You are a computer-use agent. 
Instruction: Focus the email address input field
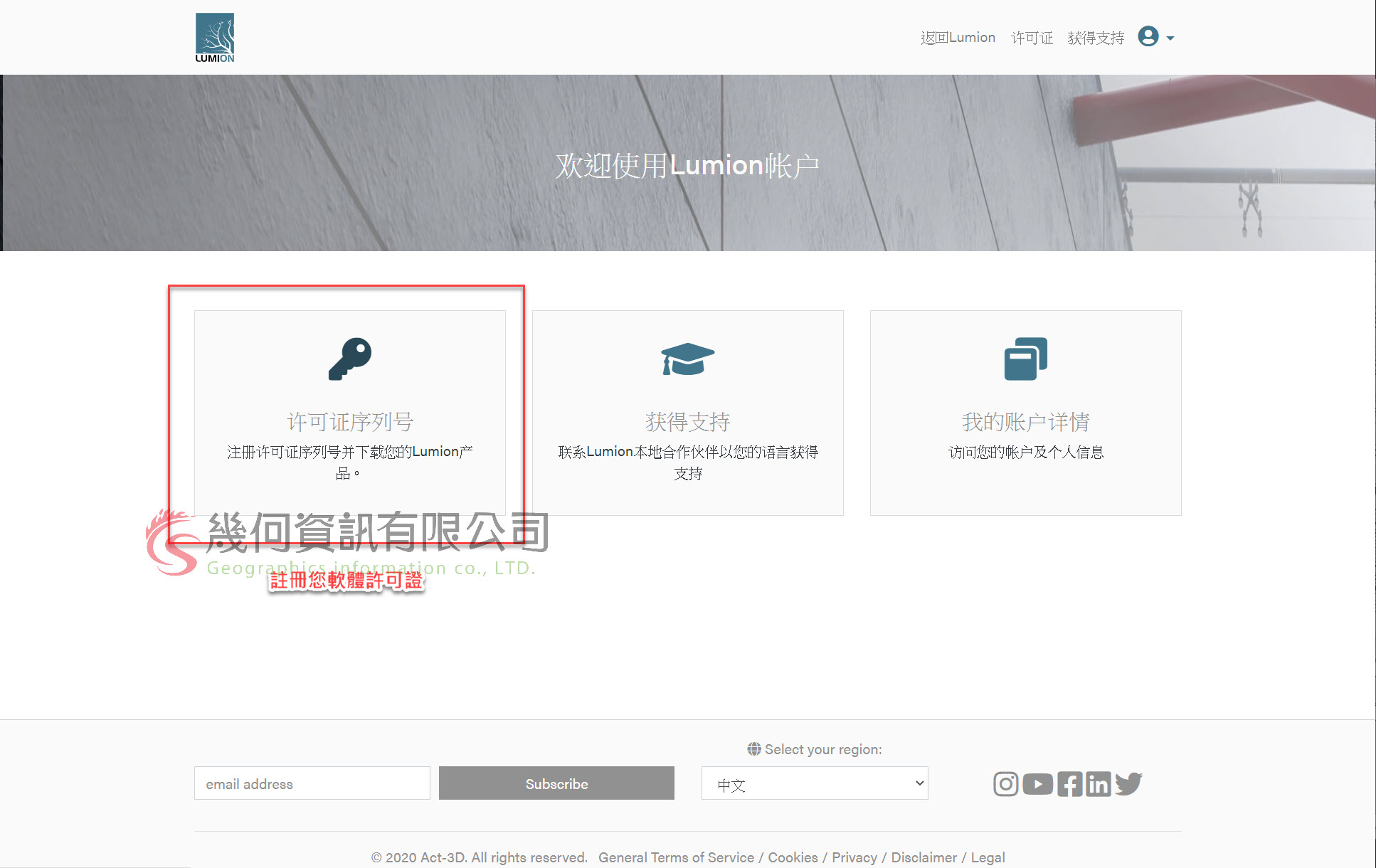(x=312, y=783)
